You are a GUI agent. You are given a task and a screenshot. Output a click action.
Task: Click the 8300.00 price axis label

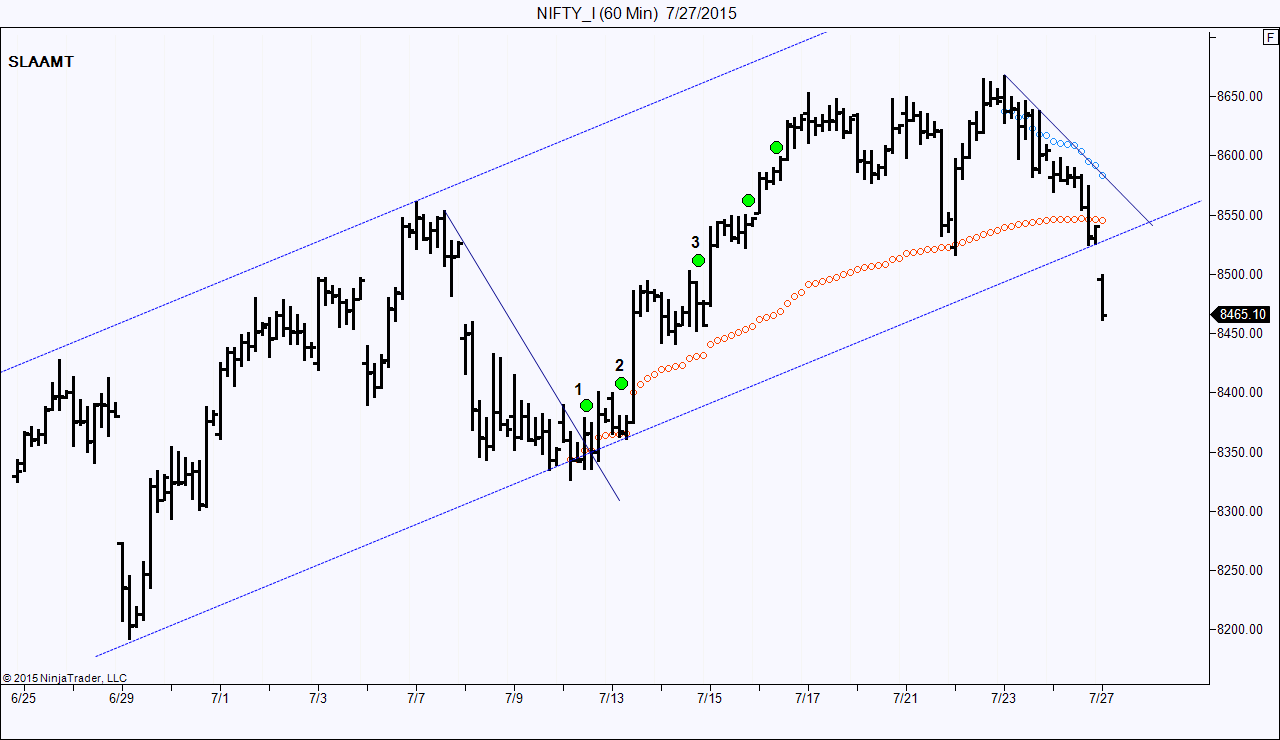(1240, 511)
